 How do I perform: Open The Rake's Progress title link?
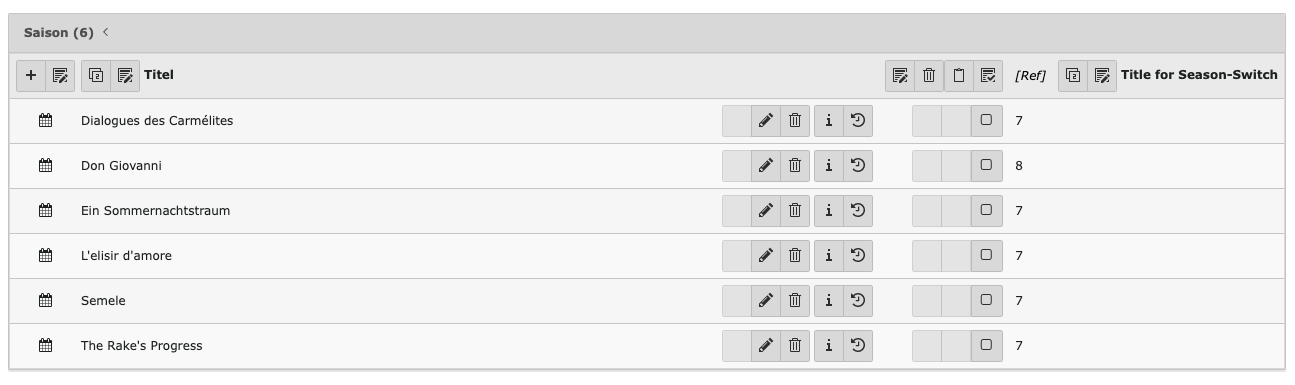point(141,346)
